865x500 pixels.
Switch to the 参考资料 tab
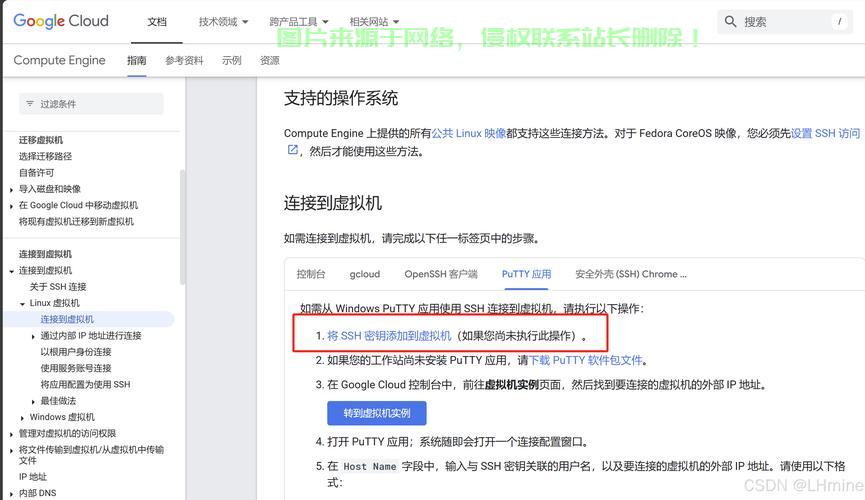pos(184,60)
